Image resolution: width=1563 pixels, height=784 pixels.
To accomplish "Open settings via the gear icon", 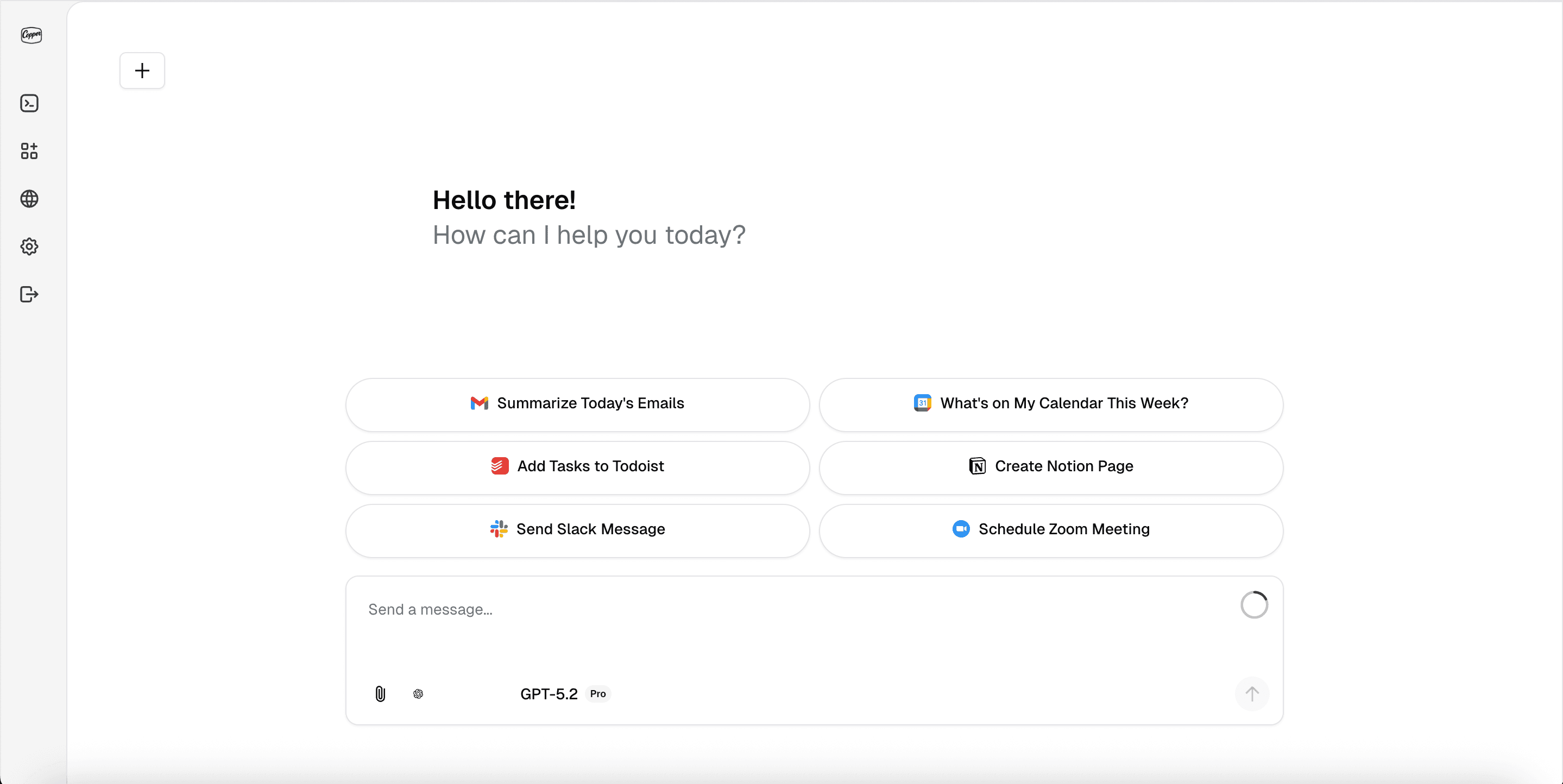I will [x=29, y=246].
